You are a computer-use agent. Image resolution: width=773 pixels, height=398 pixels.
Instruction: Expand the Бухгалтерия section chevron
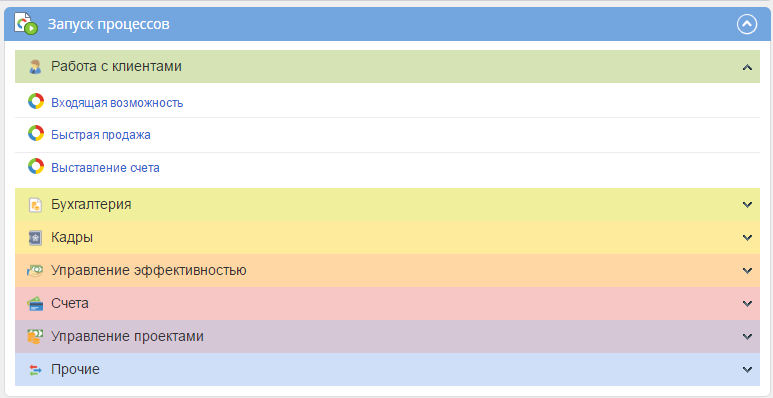pos(747,205)
